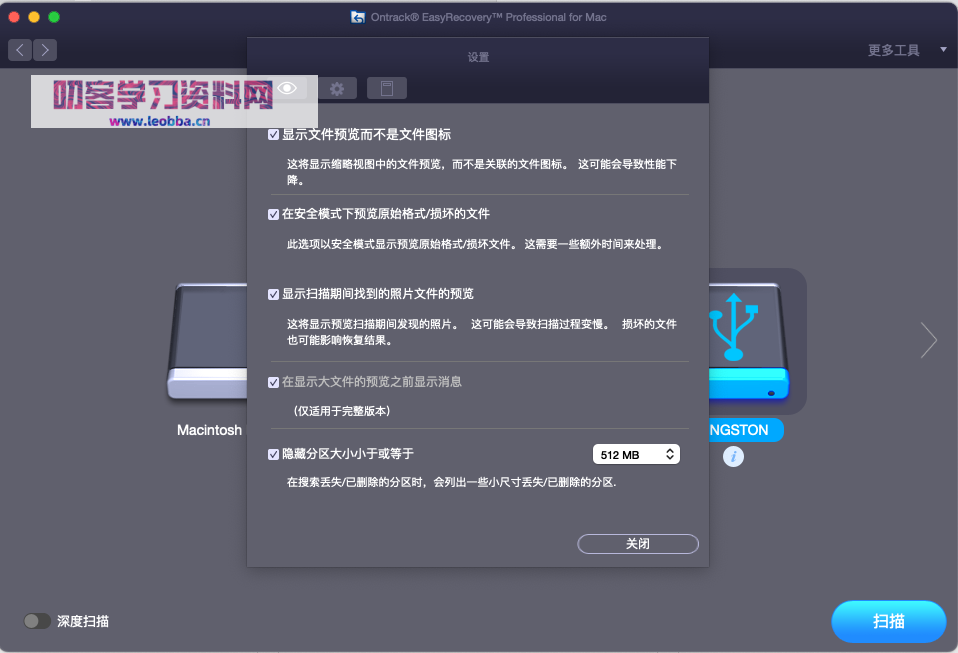Image resolution: width=958 pixels, height=653 pixels.
Task: Select the gear settings tab in dialog
Action: tap(337, 88)
